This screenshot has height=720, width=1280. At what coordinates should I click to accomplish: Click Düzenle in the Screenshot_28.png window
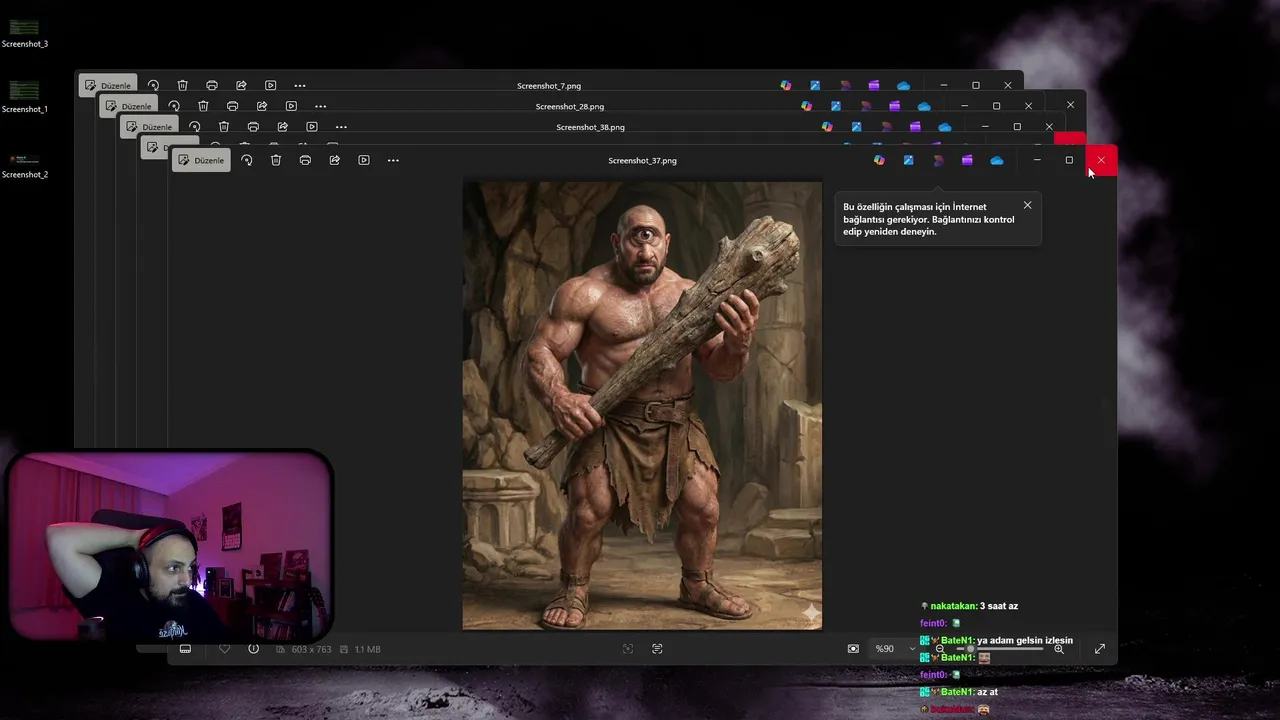[128, 106]
